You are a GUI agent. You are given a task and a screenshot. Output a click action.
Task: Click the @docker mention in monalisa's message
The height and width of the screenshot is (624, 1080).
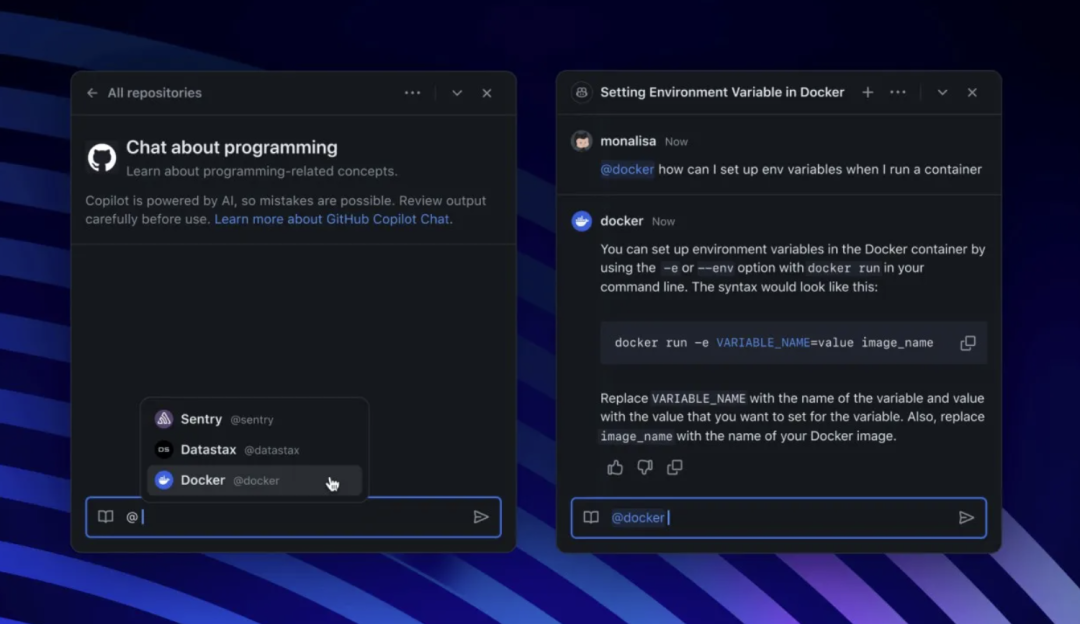pyautogui.click(x=627, y=169)
